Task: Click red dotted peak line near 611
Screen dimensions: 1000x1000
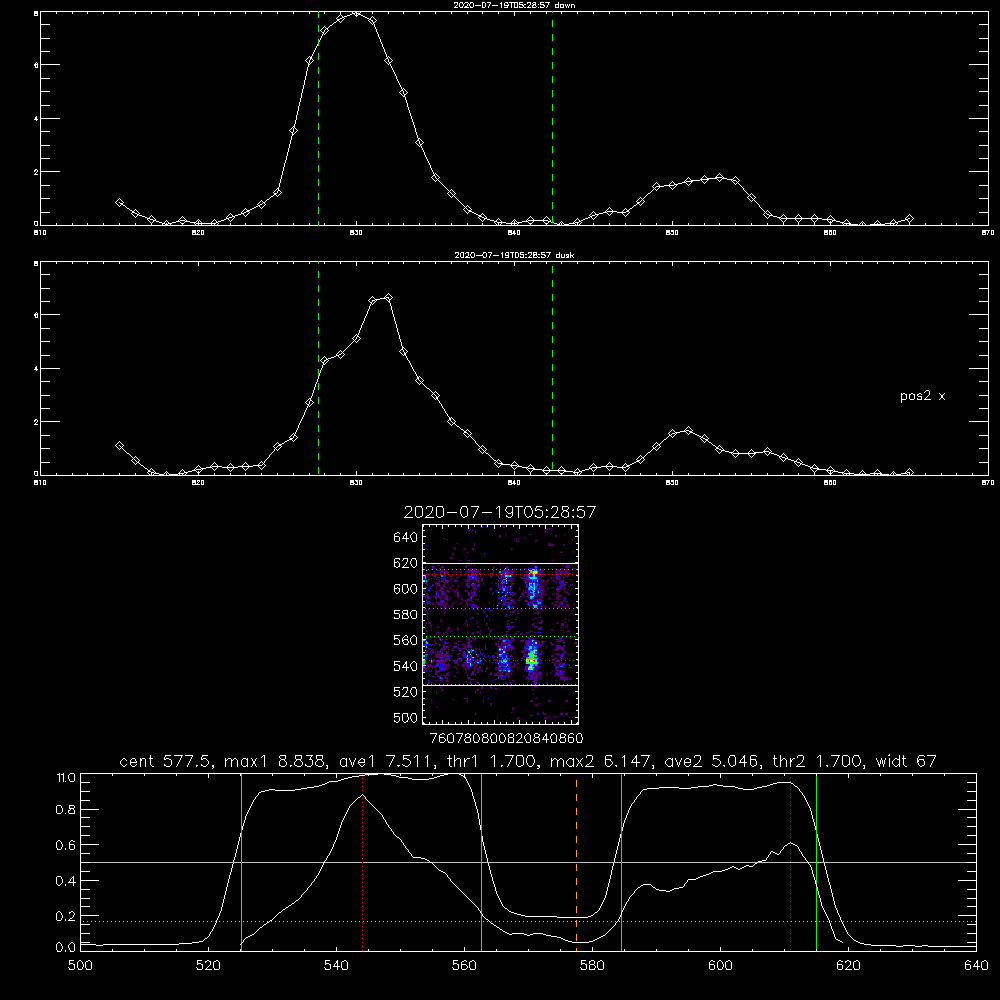Action: [791, 861]
